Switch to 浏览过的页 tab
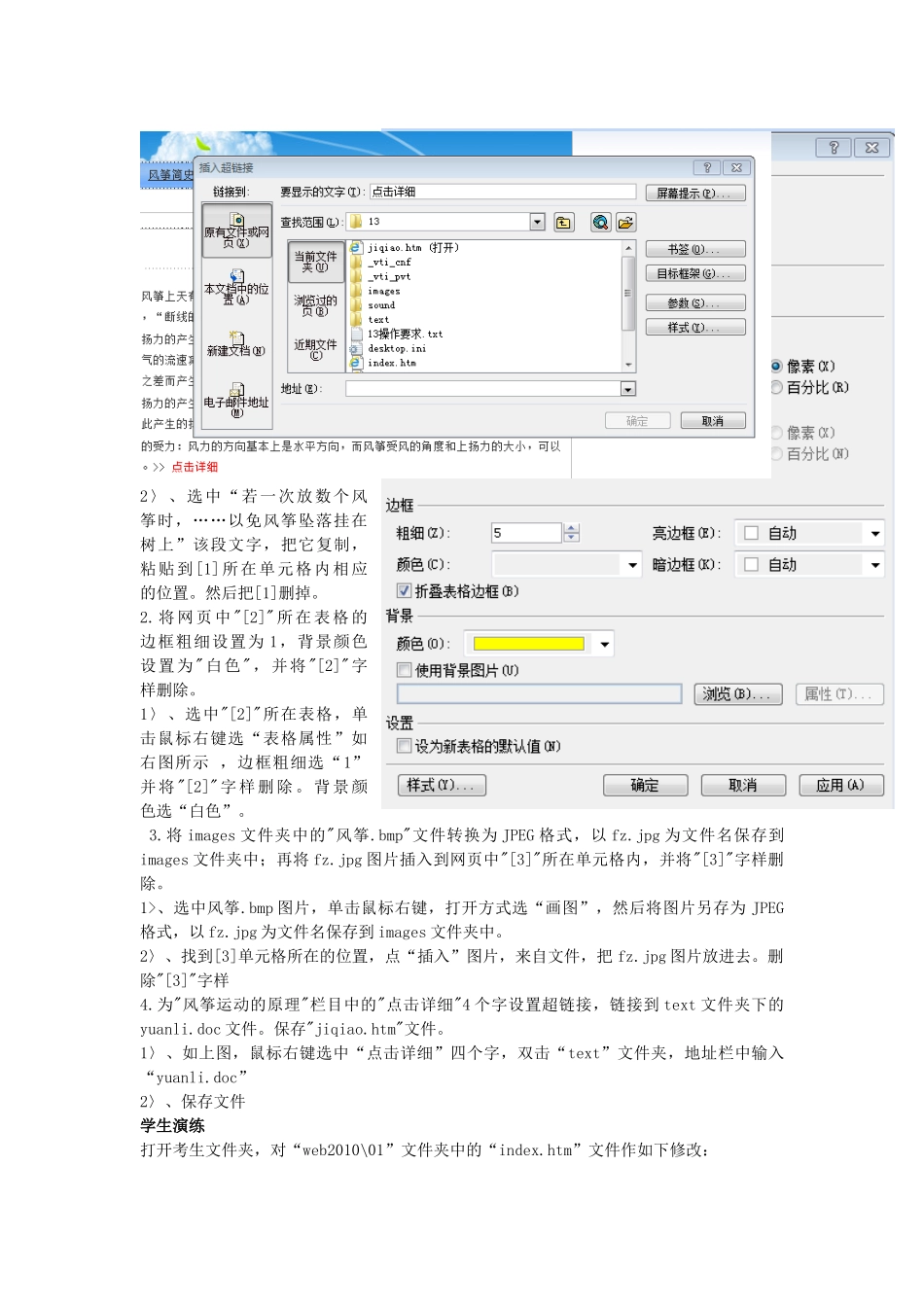Image resolution: width=924 pixels, height=1307 pixels. [x=316, y=306]
